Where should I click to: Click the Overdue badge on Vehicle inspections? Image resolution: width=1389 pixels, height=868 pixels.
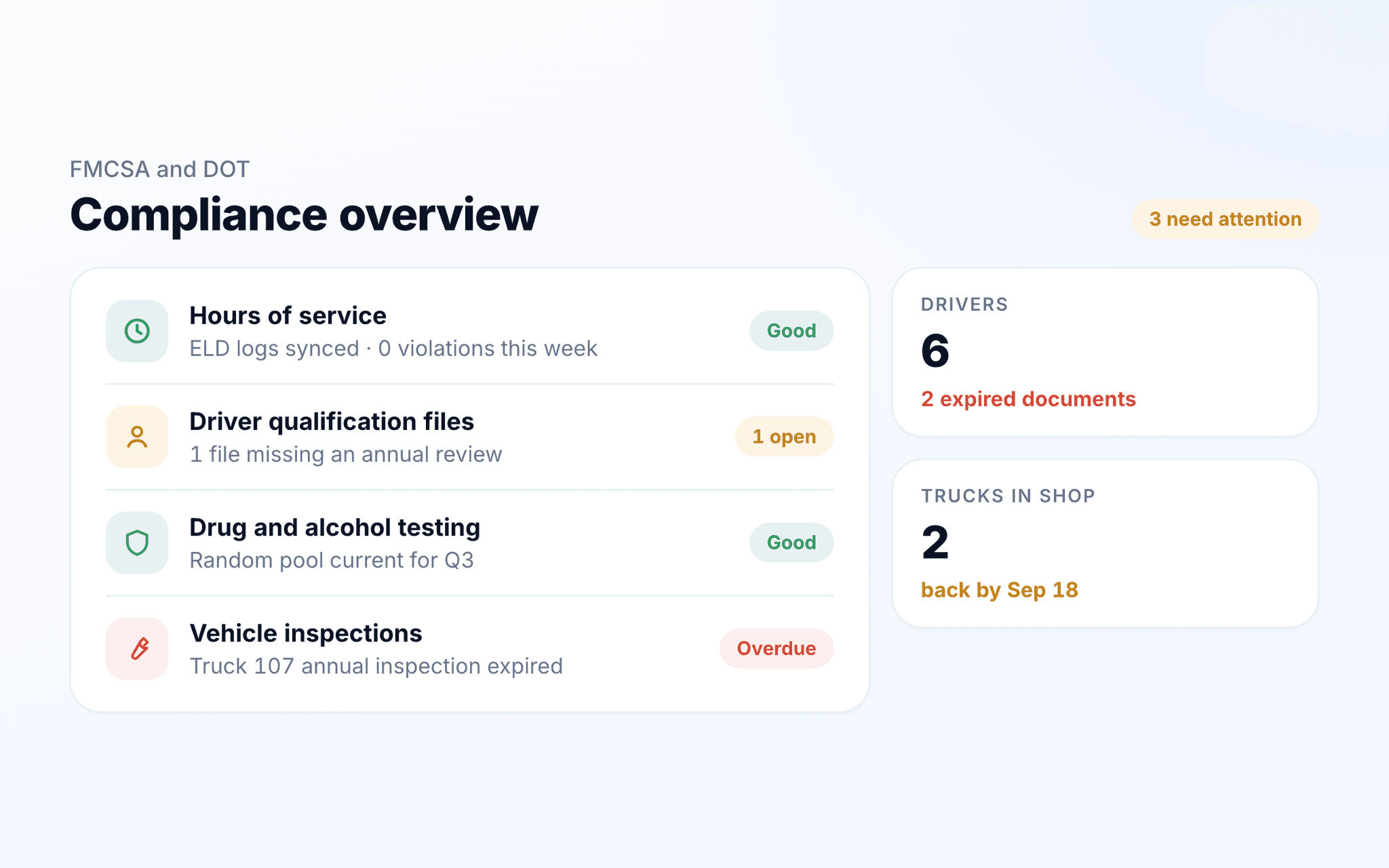tap(777, 648)
